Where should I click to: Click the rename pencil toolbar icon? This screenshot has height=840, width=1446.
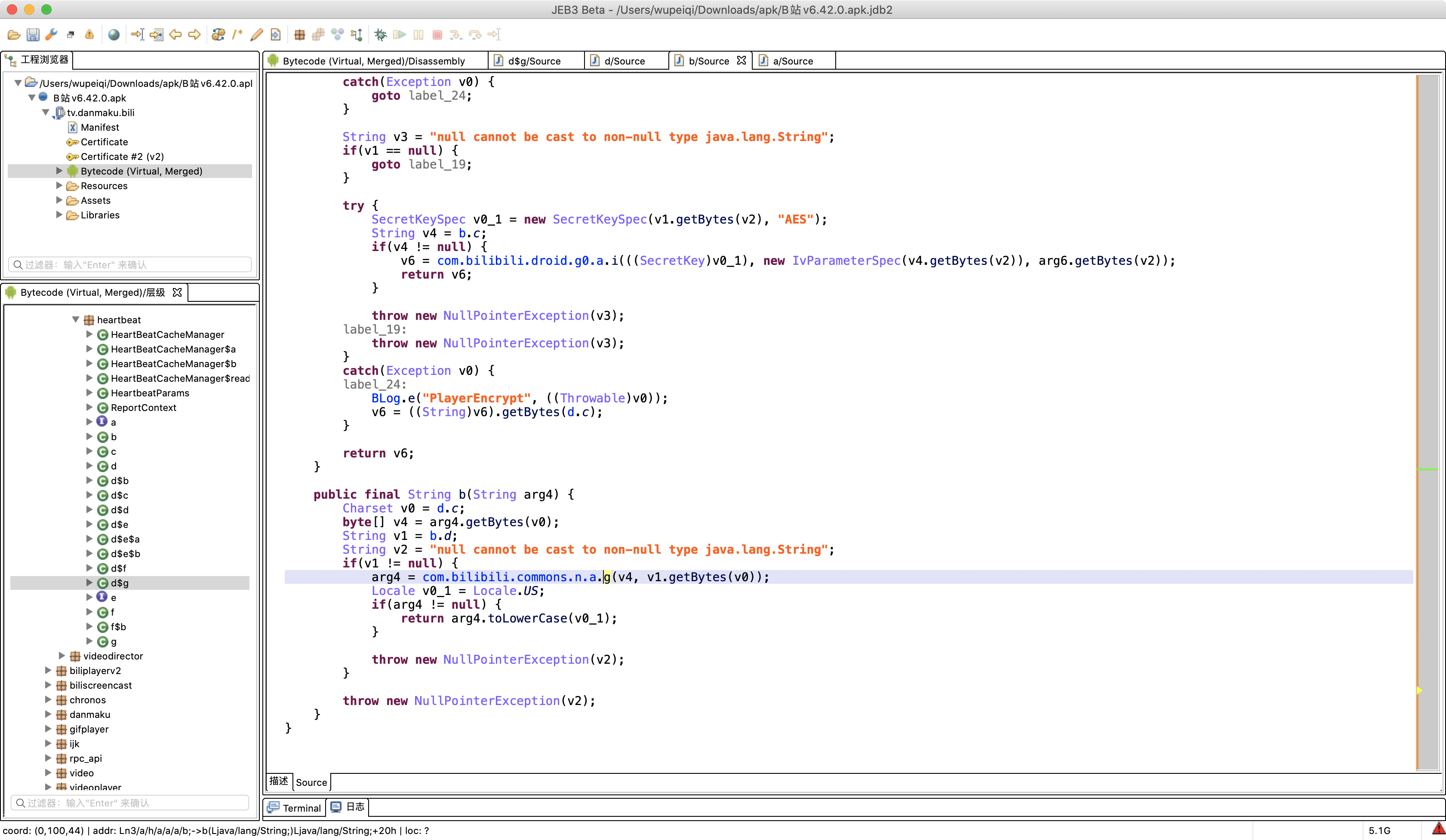256,35
